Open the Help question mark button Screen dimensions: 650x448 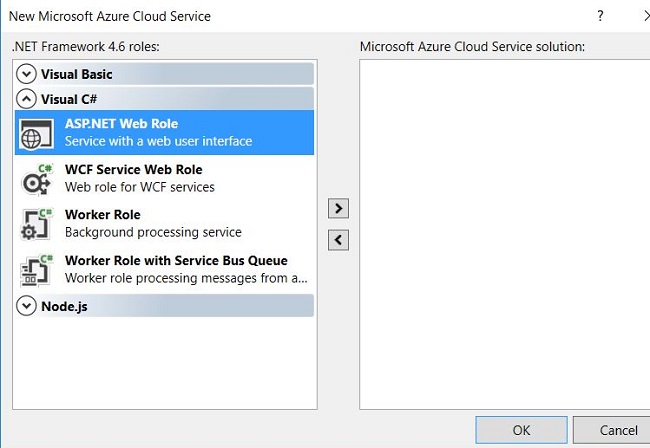[600, 16]
